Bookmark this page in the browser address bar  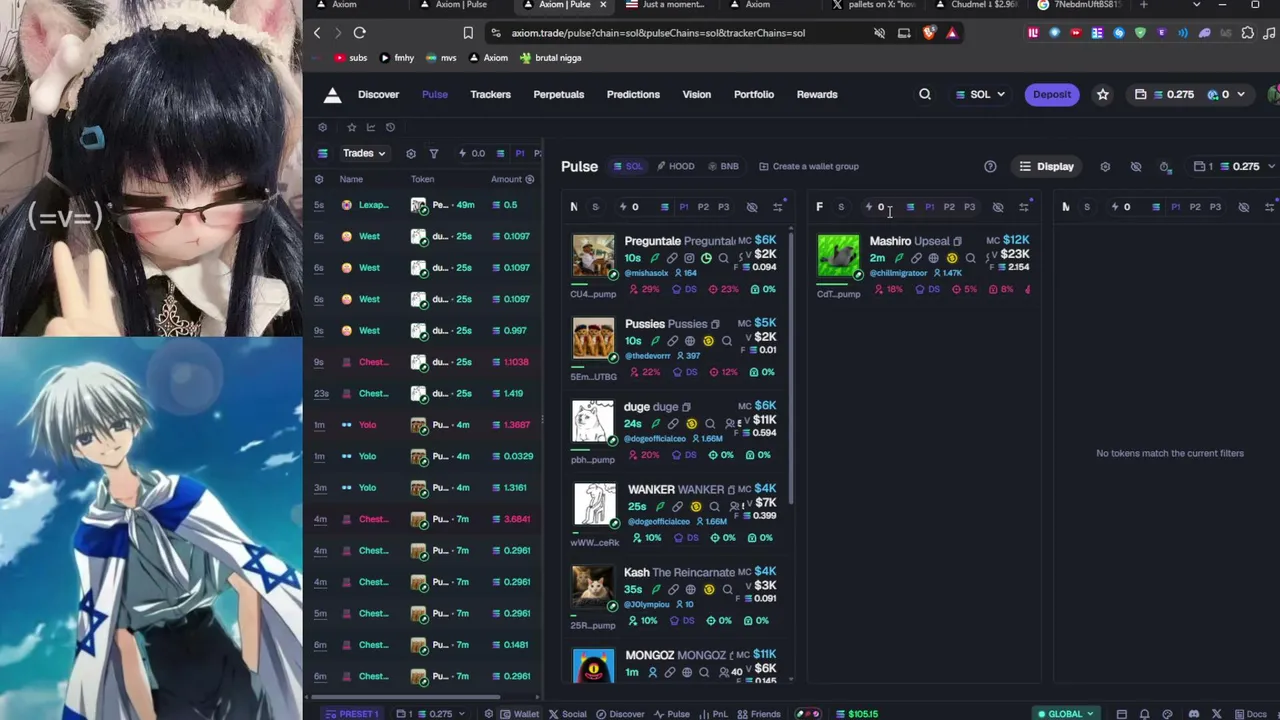point(468,33)
